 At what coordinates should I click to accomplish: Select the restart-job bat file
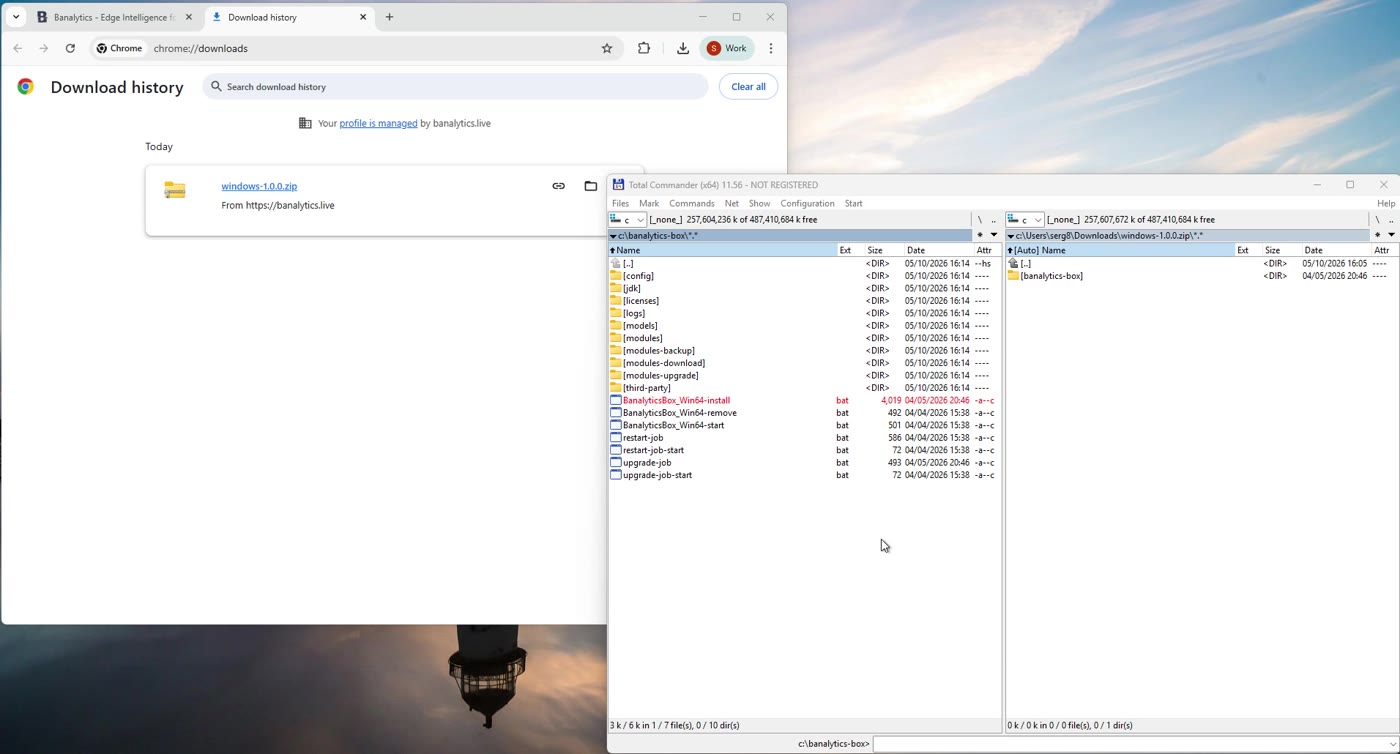pyautogui.click(x=642, y=438)
